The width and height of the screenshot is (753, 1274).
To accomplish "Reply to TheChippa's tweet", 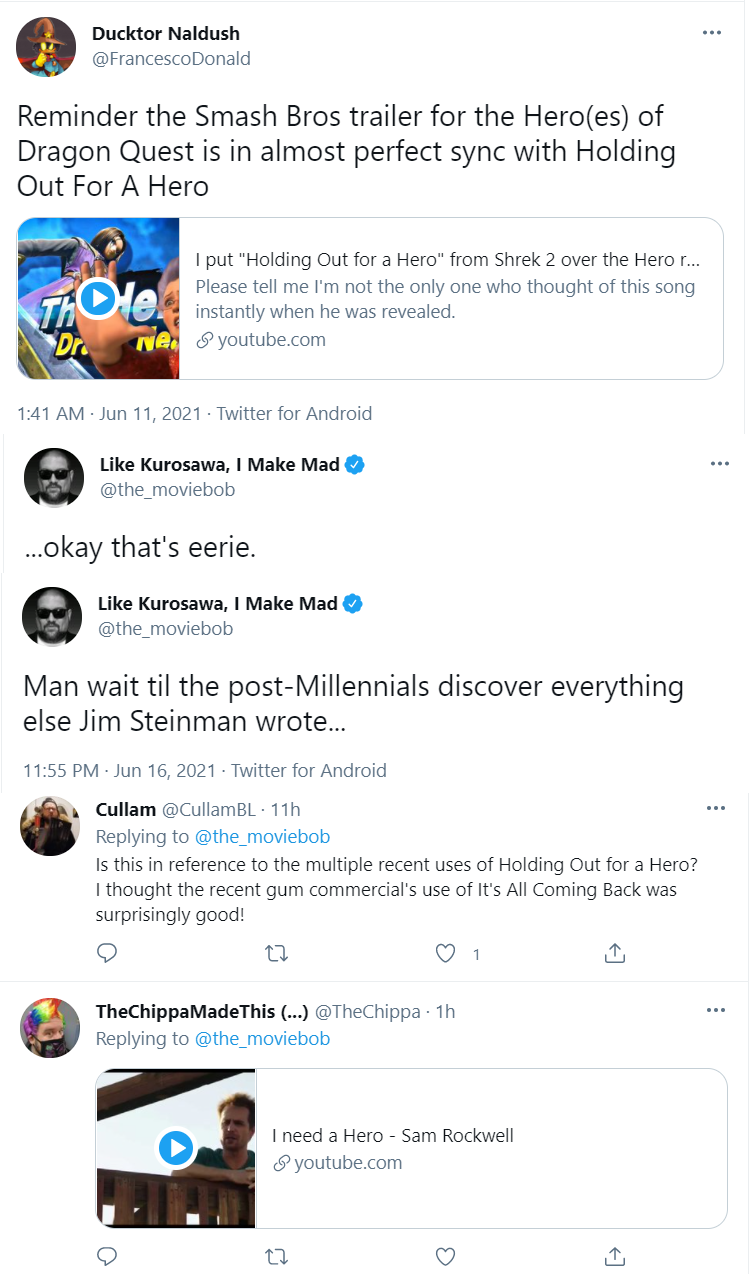I will [x=107, y=1255].
